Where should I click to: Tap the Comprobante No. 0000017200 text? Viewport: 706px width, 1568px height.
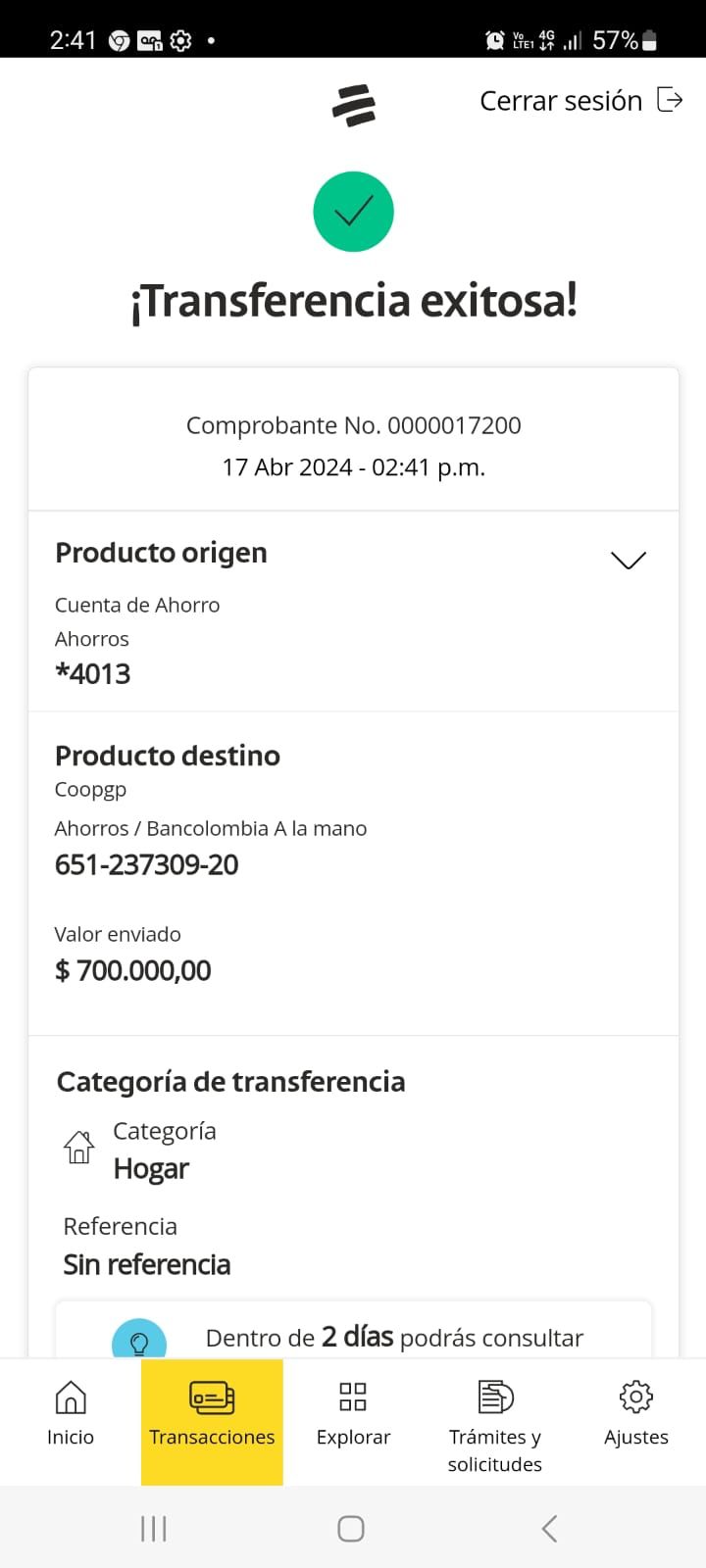[x=353, y=425]
